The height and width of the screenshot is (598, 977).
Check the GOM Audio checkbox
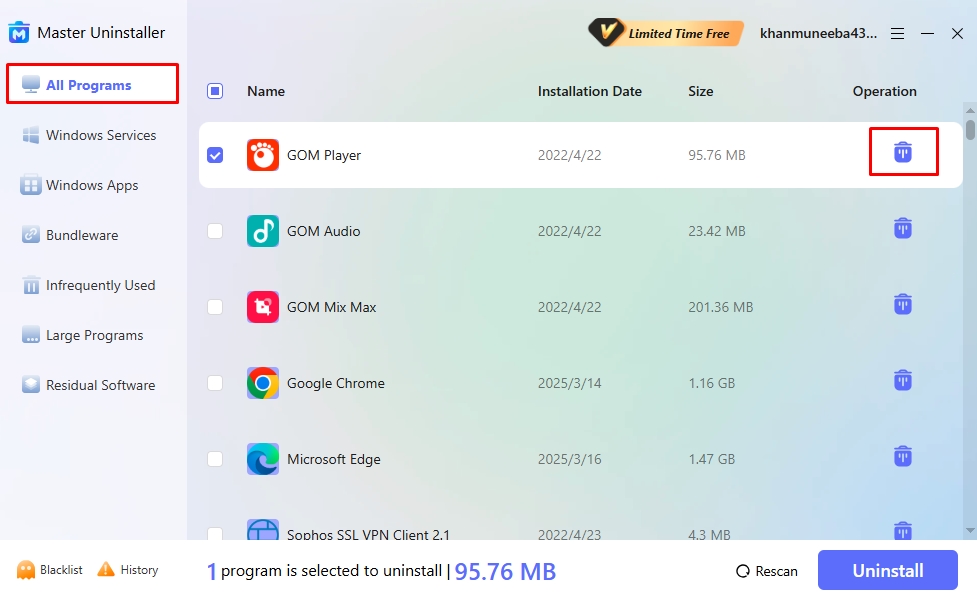click(x=215, y=231)
